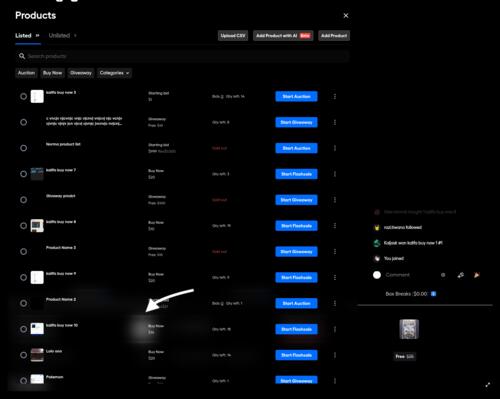Click the white profile avatar beside Comment

click(377, 275)
